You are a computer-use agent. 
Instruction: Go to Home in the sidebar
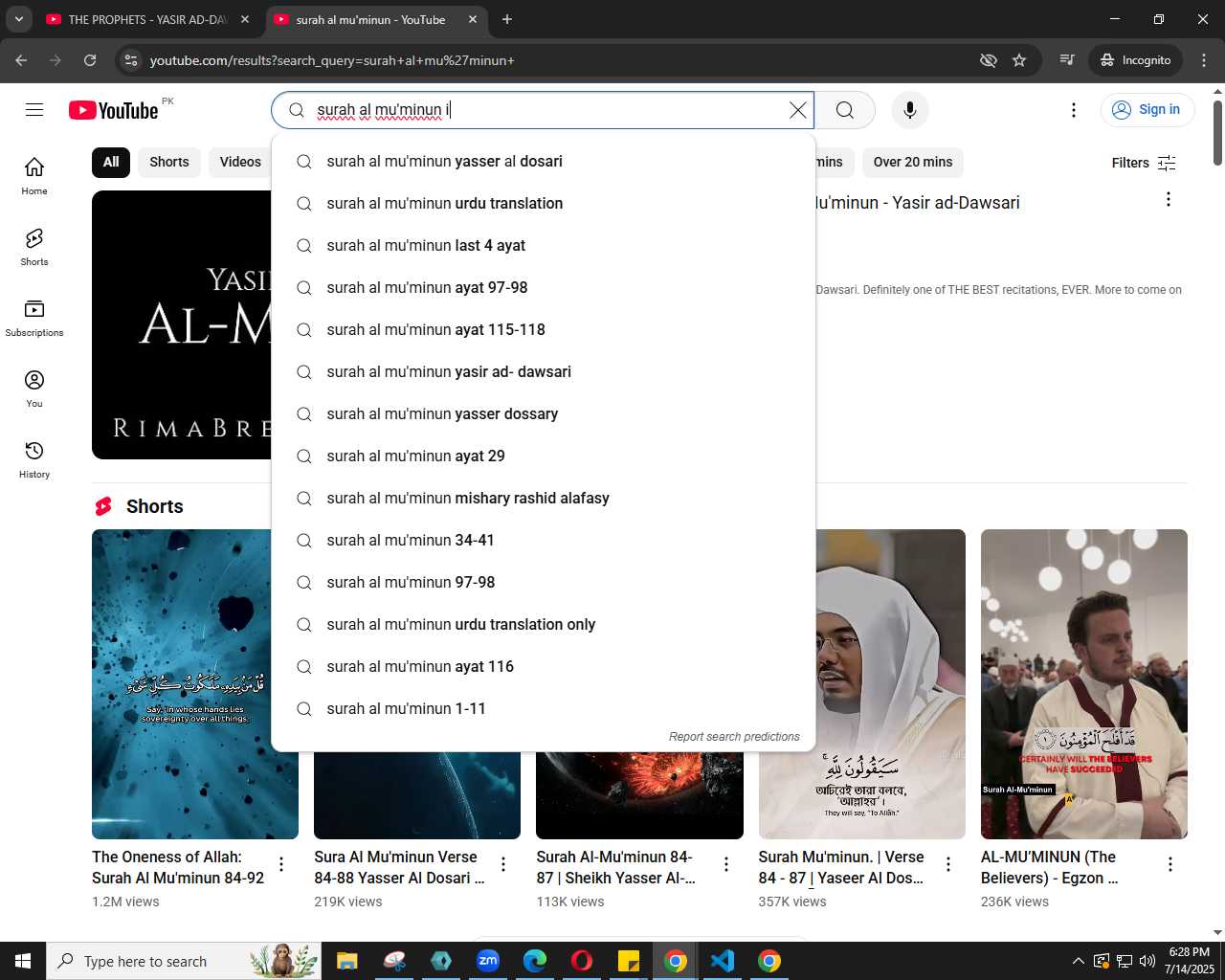tap(34, 176)
